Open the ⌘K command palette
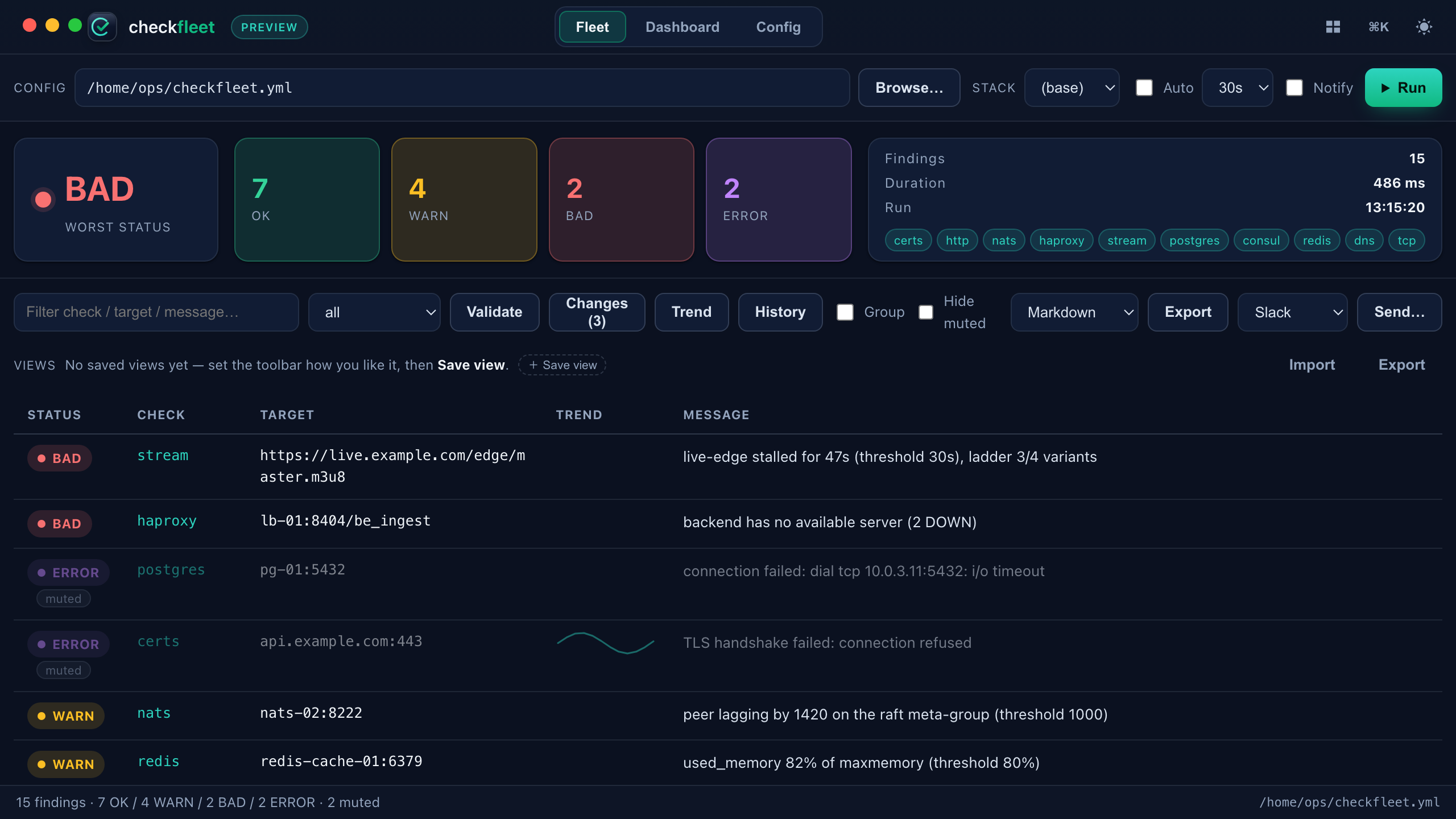The height and width of the screenshot is (819, 1456). click(x=1379, y=27)
